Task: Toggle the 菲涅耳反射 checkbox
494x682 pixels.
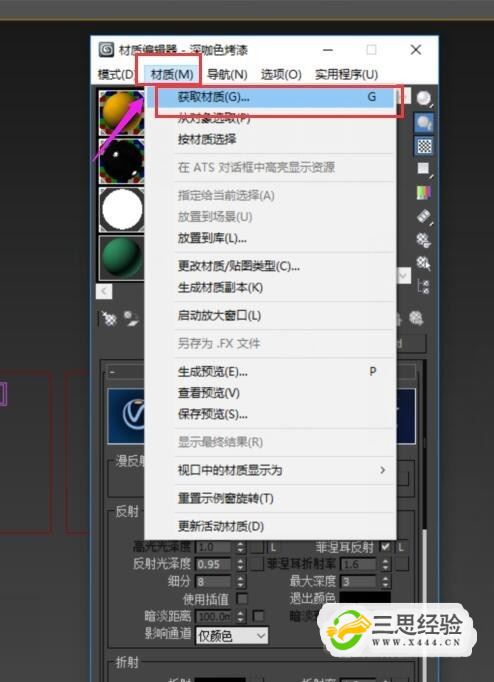Action: click(385, 546)
